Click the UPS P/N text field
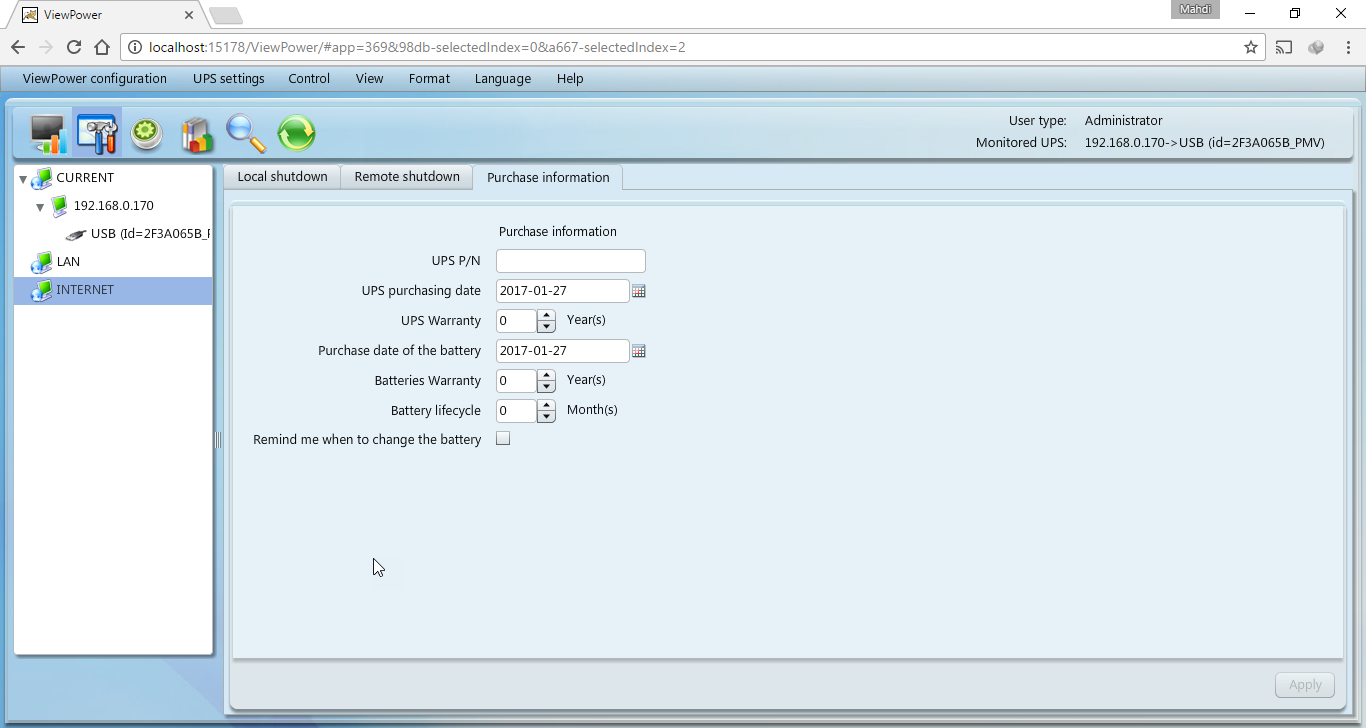Viewport: 1366px width, 728px height. (570, 261)
